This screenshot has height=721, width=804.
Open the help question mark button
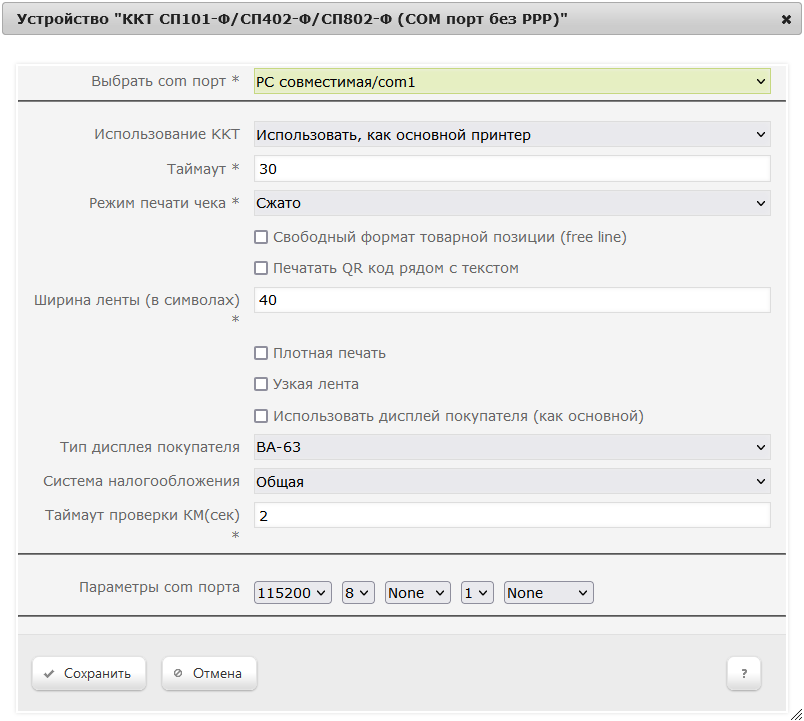coord(743,673)
